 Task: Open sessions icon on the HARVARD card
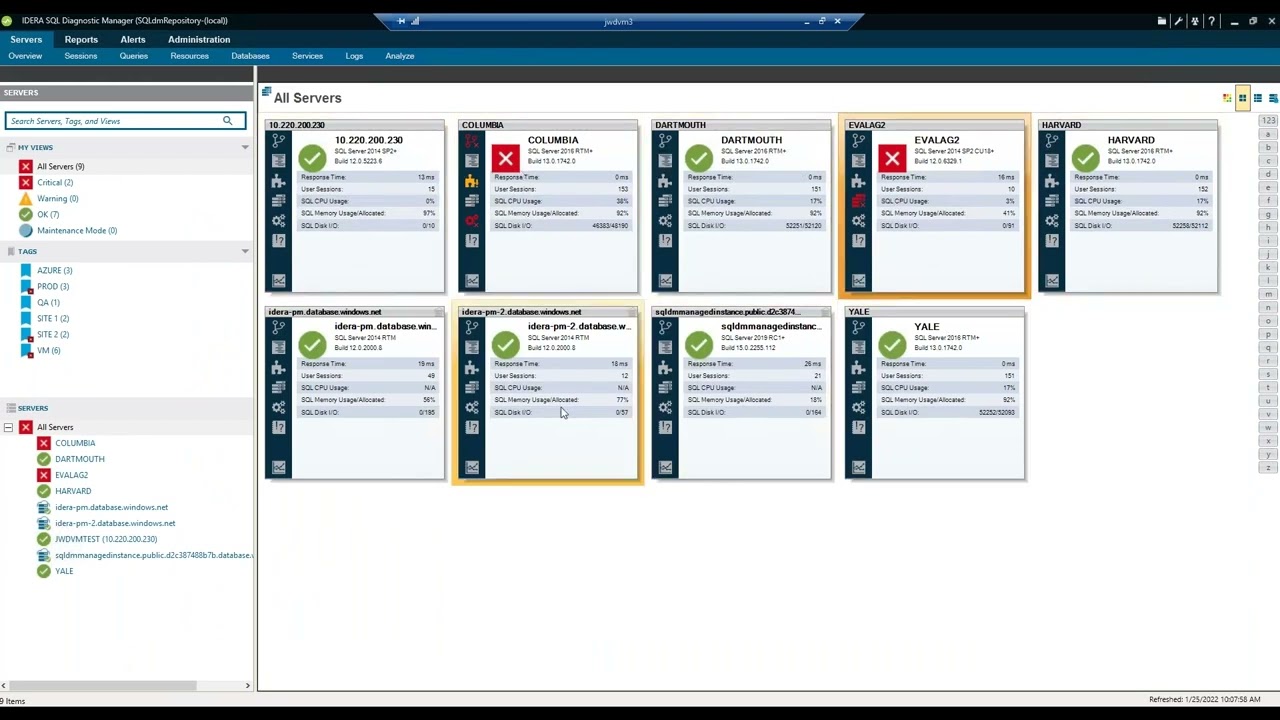pyautogui.click(x=1051, y=140)
